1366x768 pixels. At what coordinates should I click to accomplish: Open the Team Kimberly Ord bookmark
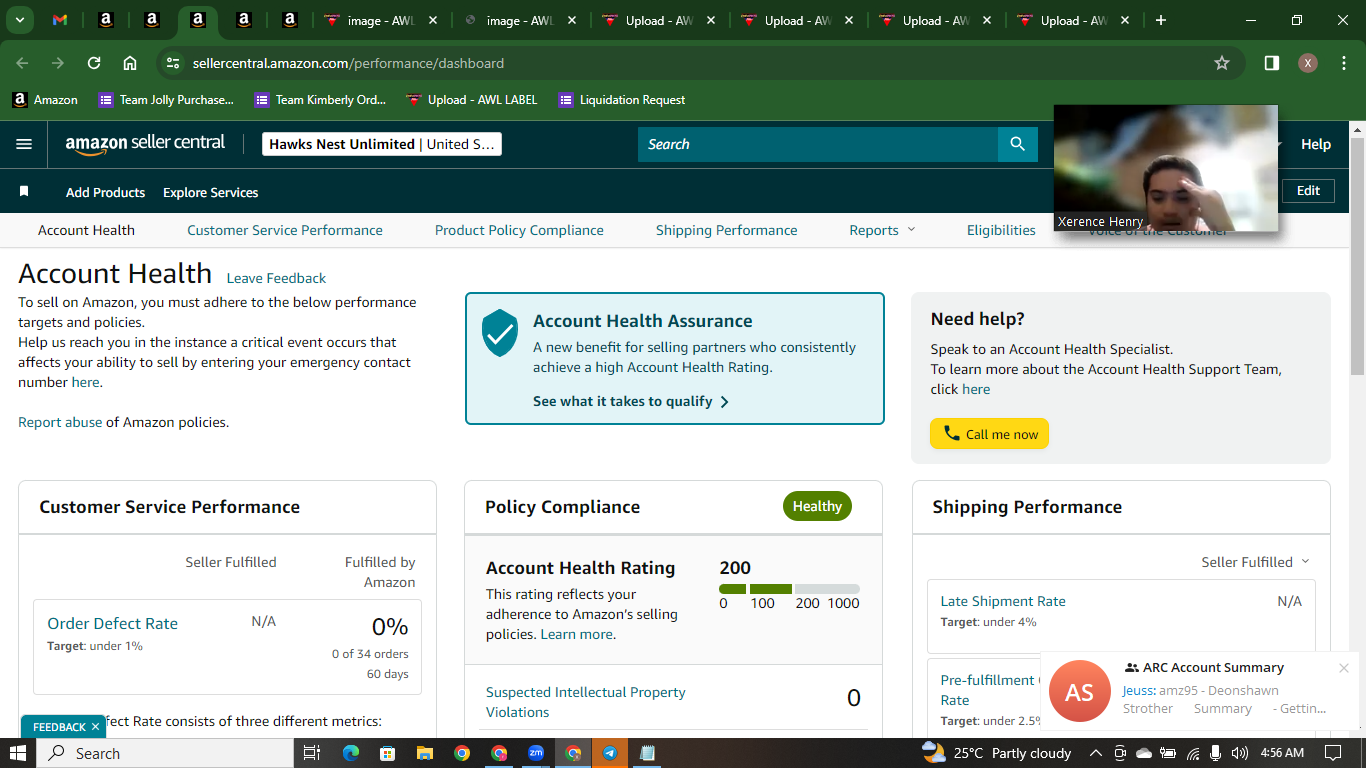coord(320,100)
